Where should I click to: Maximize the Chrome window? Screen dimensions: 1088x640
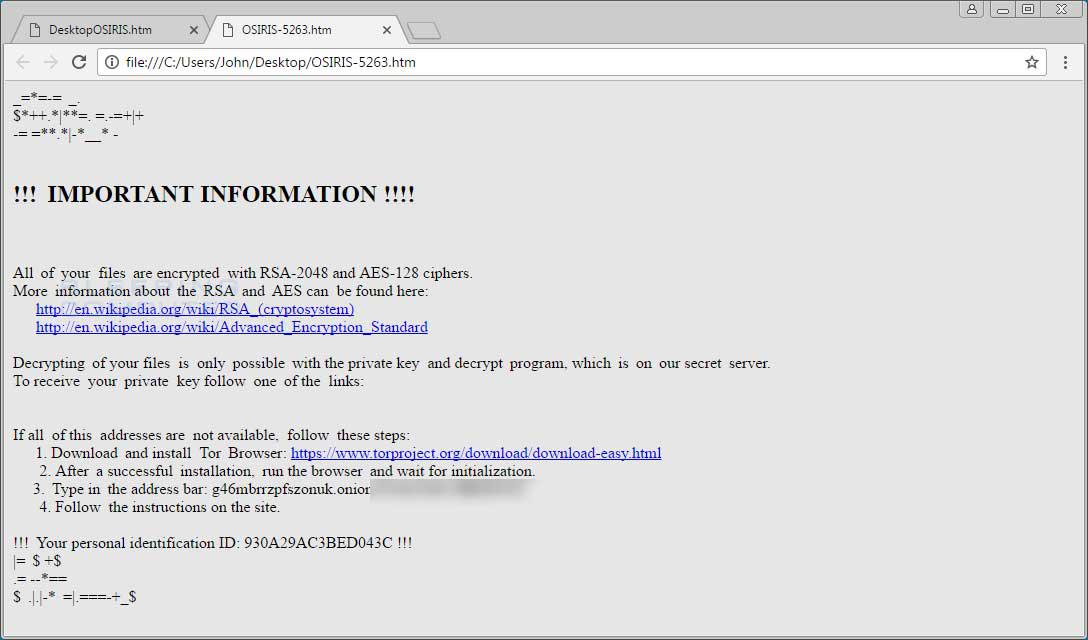coord(1028,9)
